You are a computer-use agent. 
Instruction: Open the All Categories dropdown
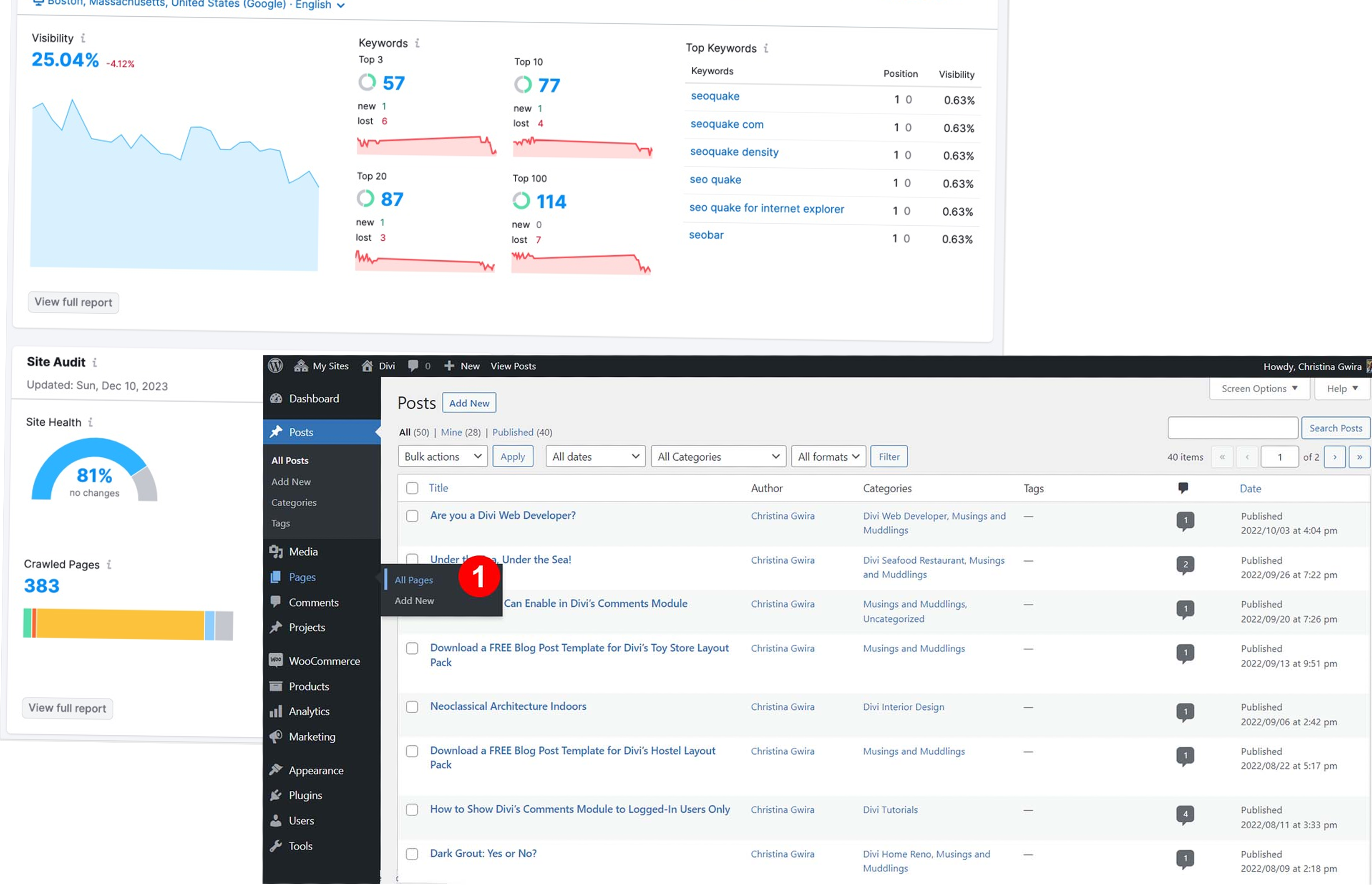tap(718, 457)
